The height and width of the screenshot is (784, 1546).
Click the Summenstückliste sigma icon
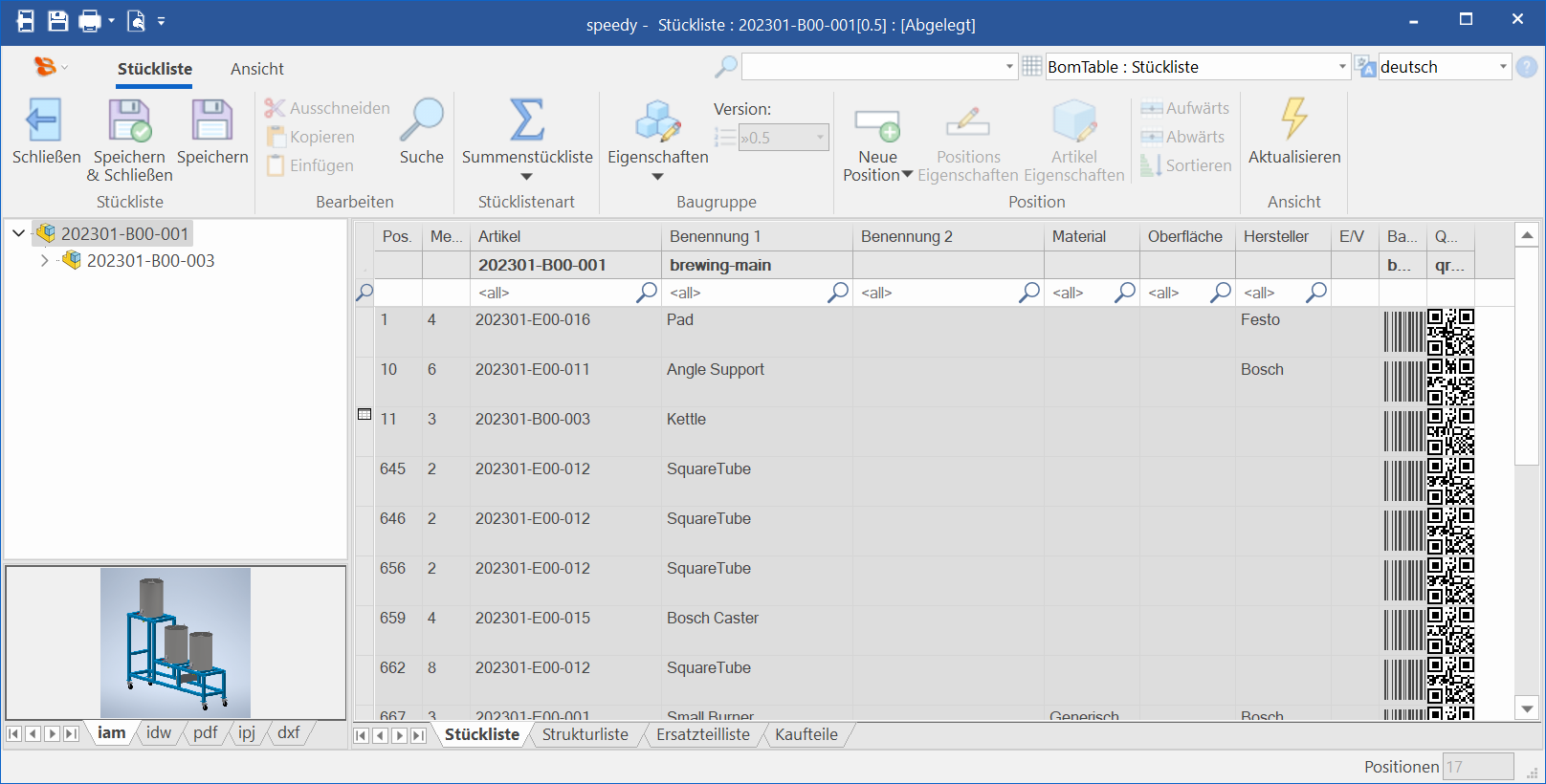point(527,120)
